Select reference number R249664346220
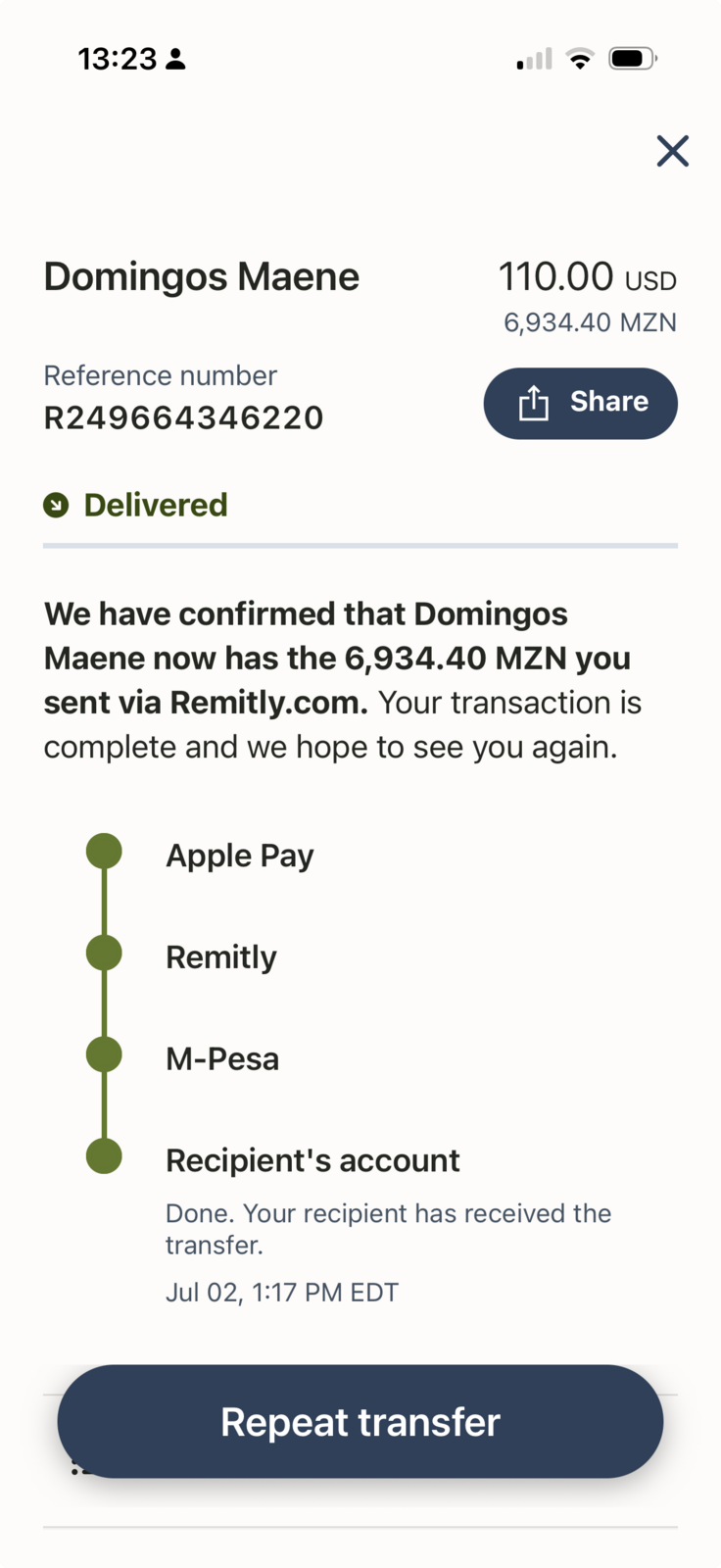Viewport: 721px width, 1568px height. [183, 418]
